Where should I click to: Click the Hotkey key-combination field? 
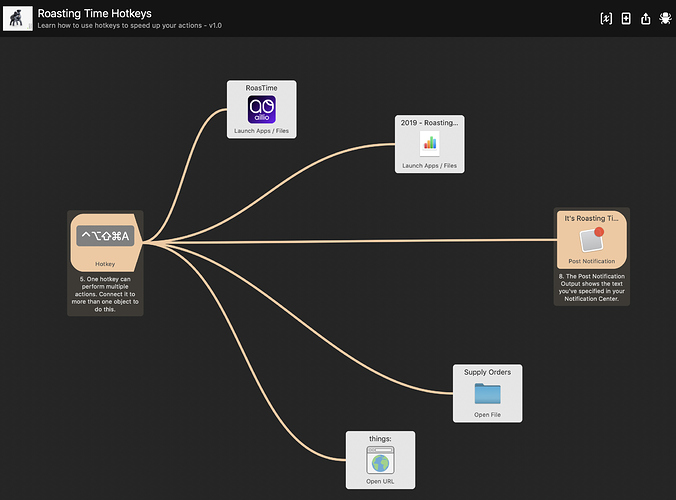coord(105,236)
